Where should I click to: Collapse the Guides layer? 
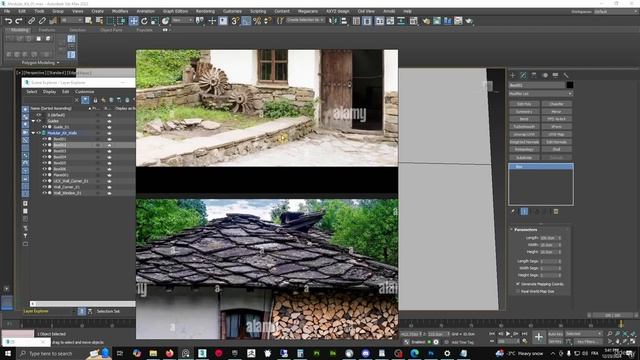point(33,121)
